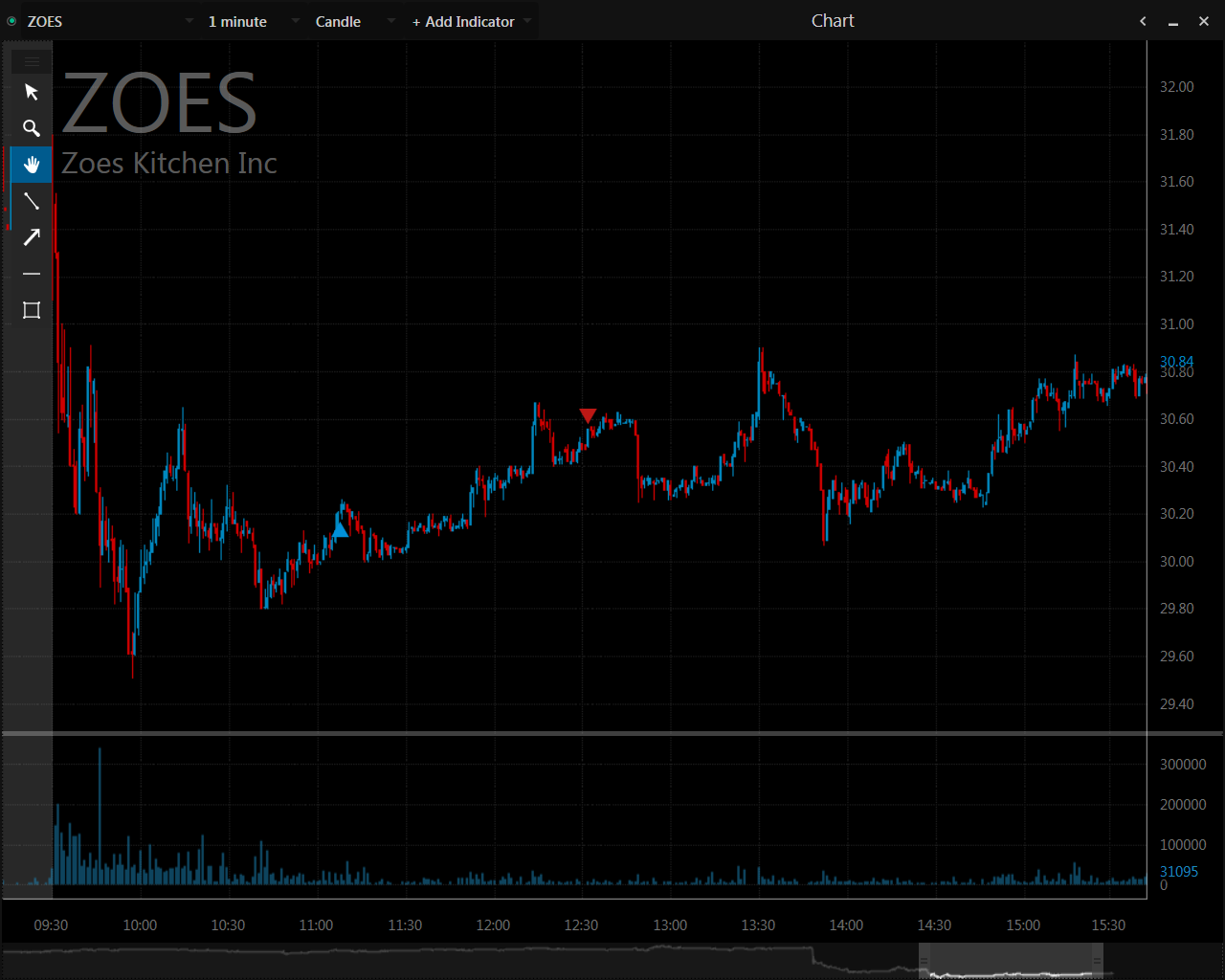Click the 32.00 price axis label
This screenshot has height=980, width=1225.
coord(1177,87)
